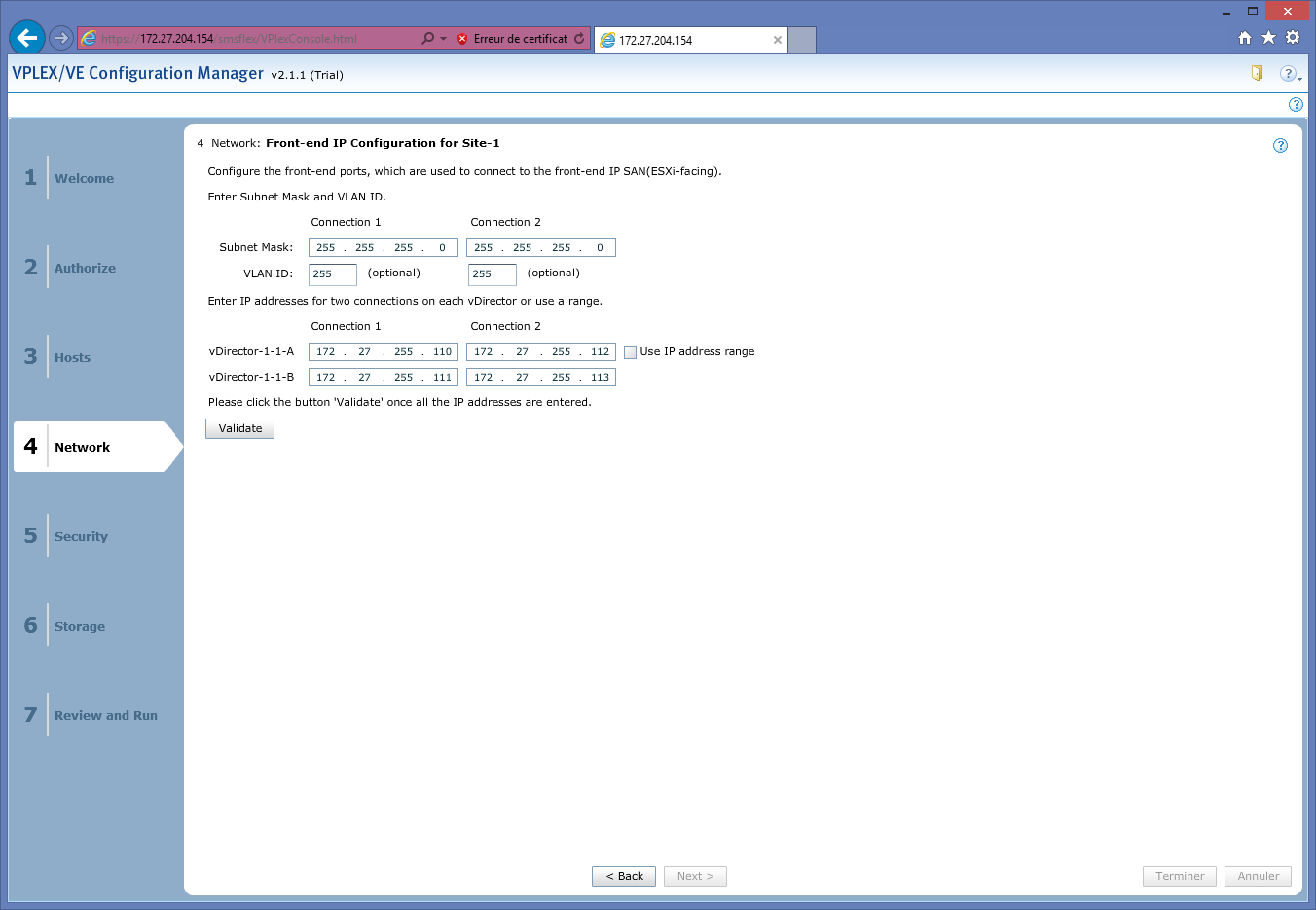The height and width of the screenshot is (910, 1316).
Task: Click the logout door icon in header
Action: tap(1257, 73)
